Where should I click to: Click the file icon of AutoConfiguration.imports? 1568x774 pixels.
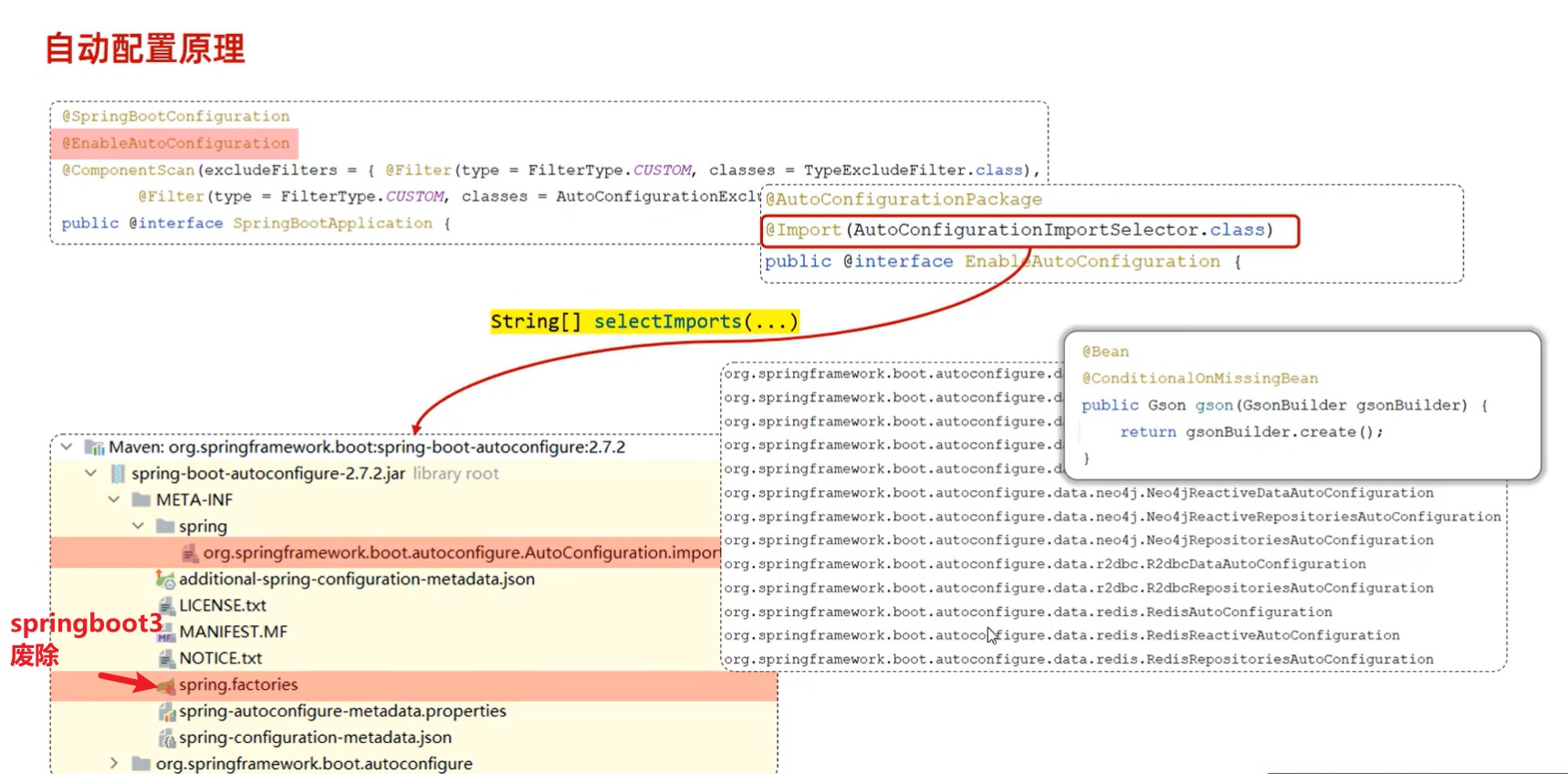point(190,553)
